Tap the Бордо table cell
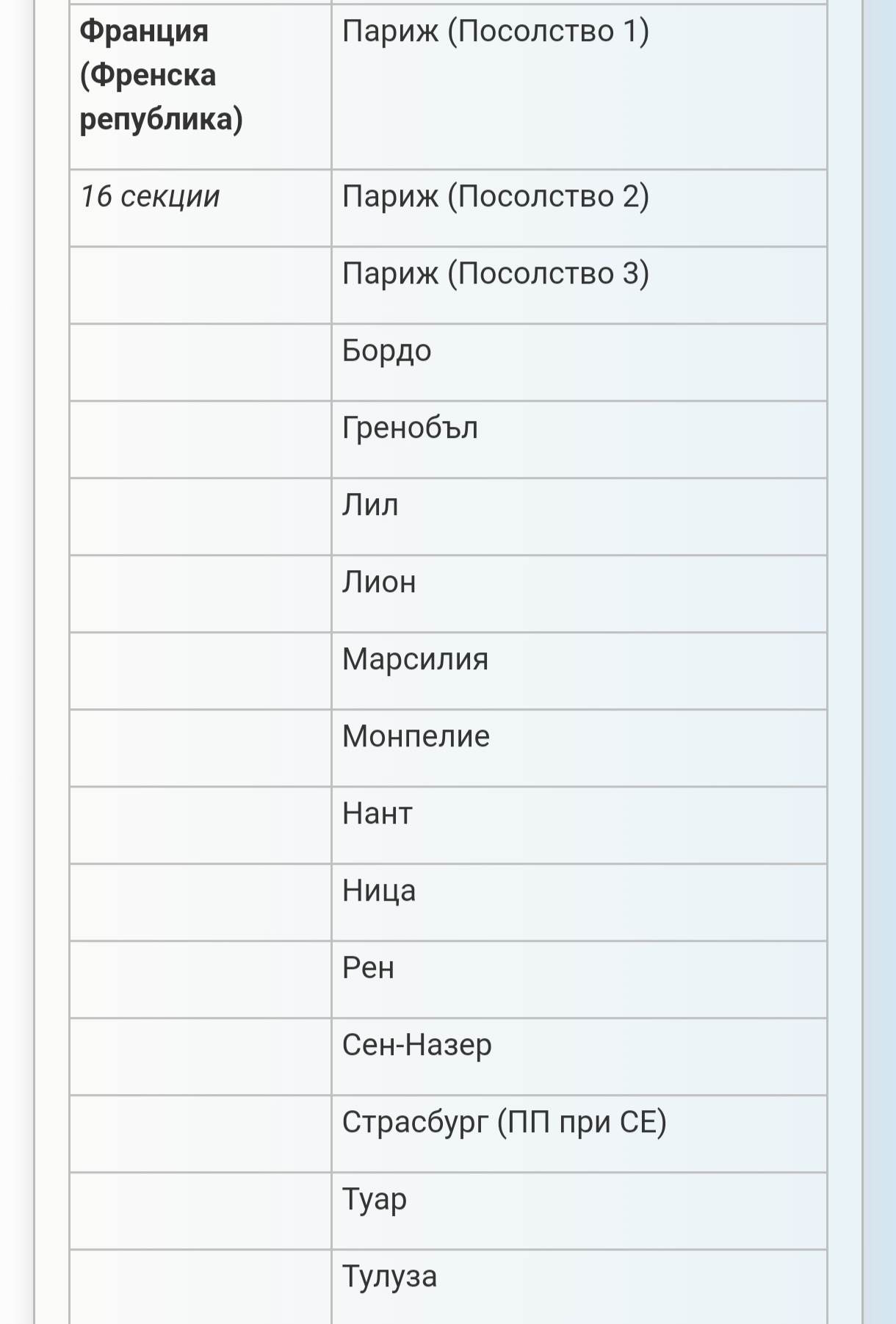This screenshot has width=896, height=1324. coord(579,362)
